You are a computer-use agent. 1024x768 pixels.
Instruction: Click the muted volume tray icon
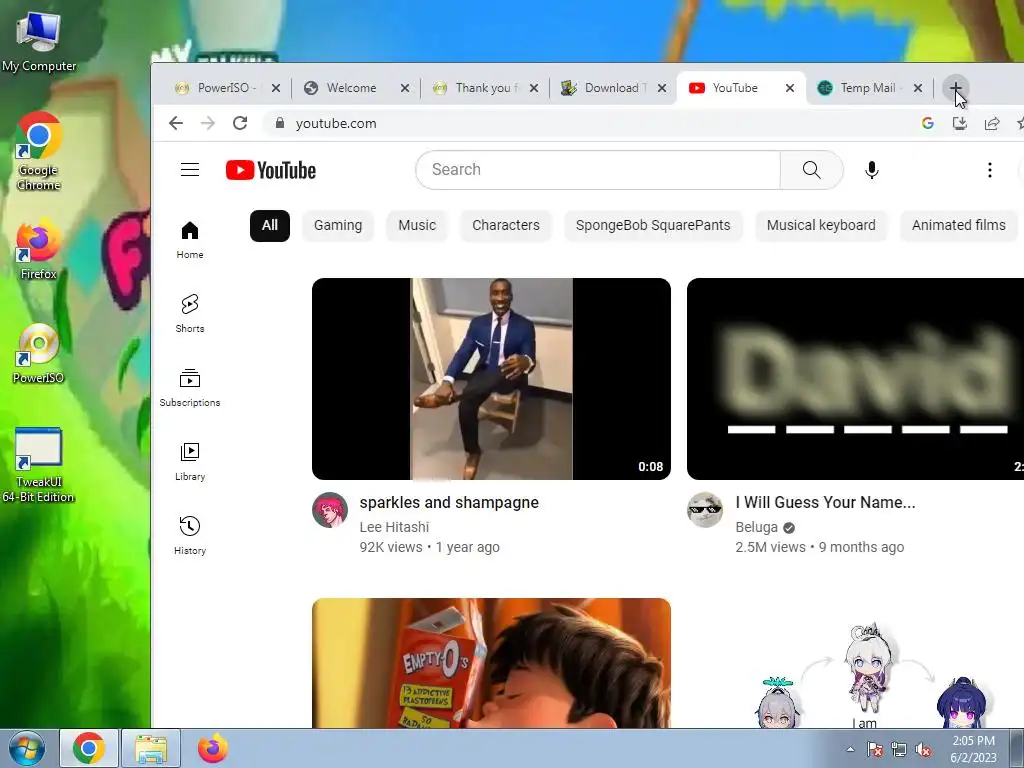(x=923, y=749)
